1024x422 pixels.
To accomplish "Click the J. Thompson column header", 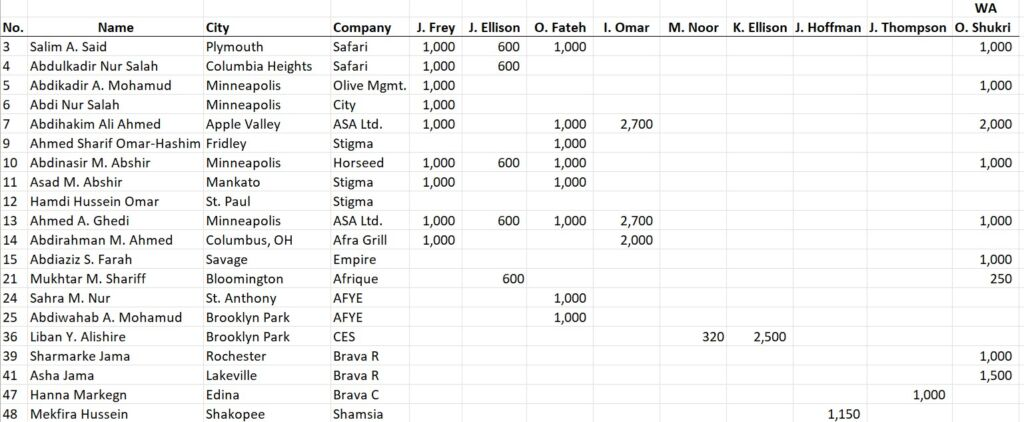I will [907, 27].
